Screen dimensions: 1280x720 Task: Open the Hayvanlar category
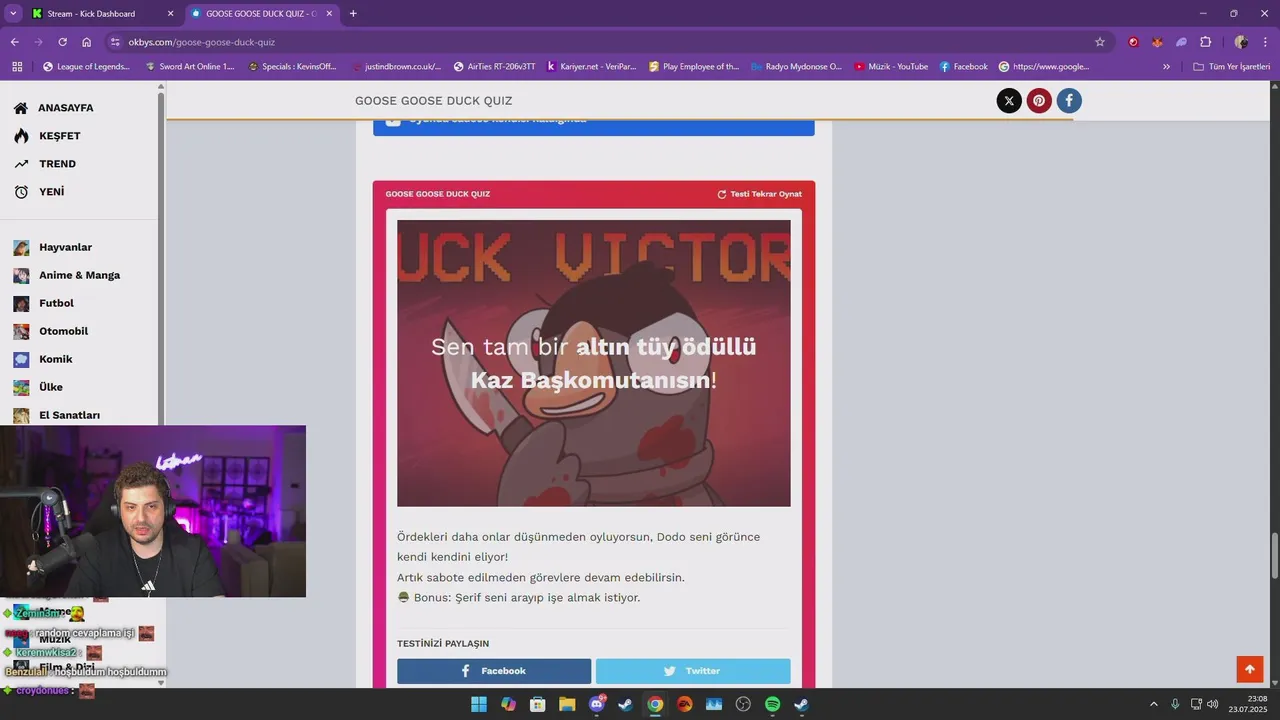(x=65, y=247)
